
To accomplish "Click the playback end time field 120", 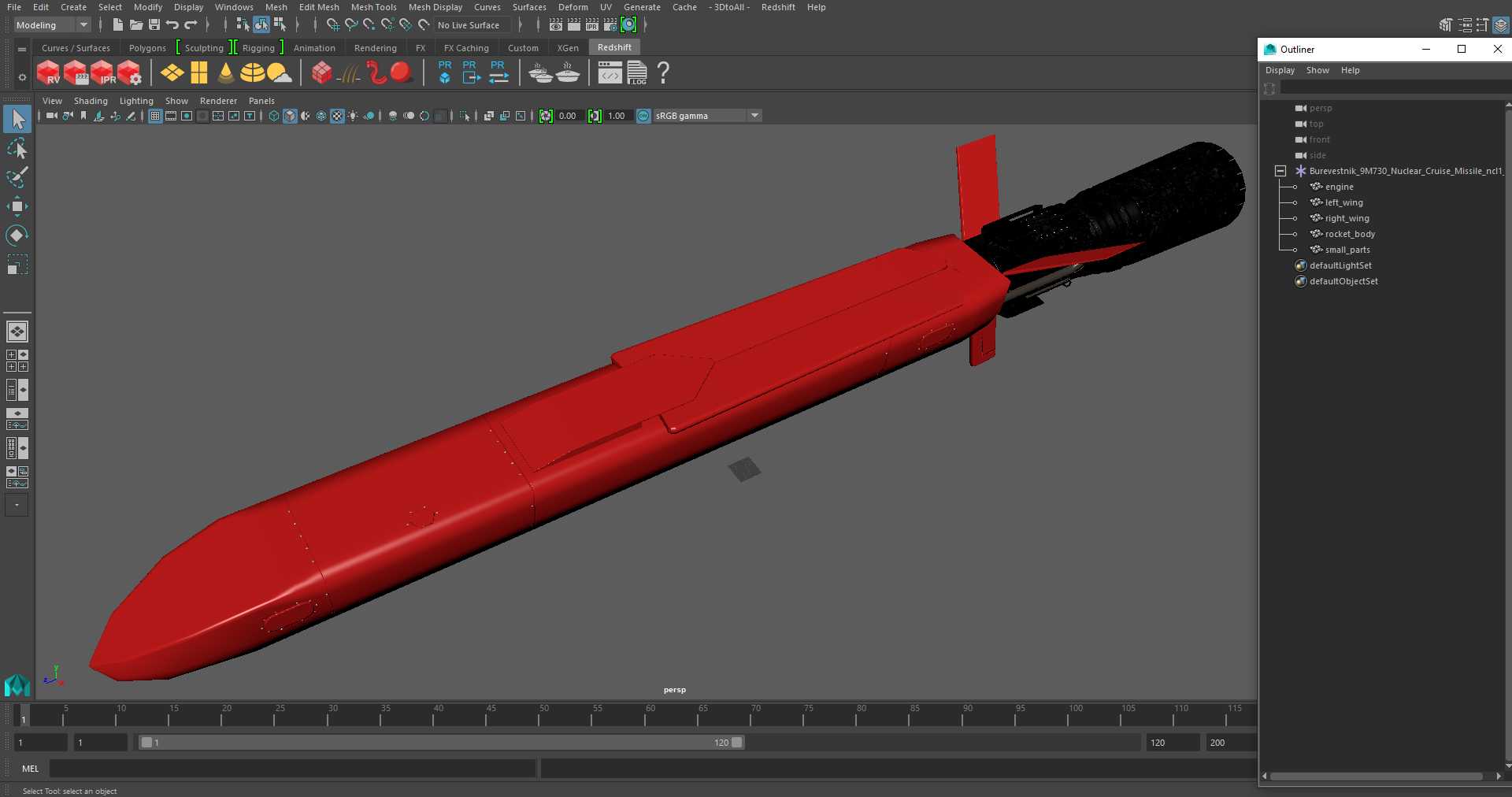I will pos(1173,743).
